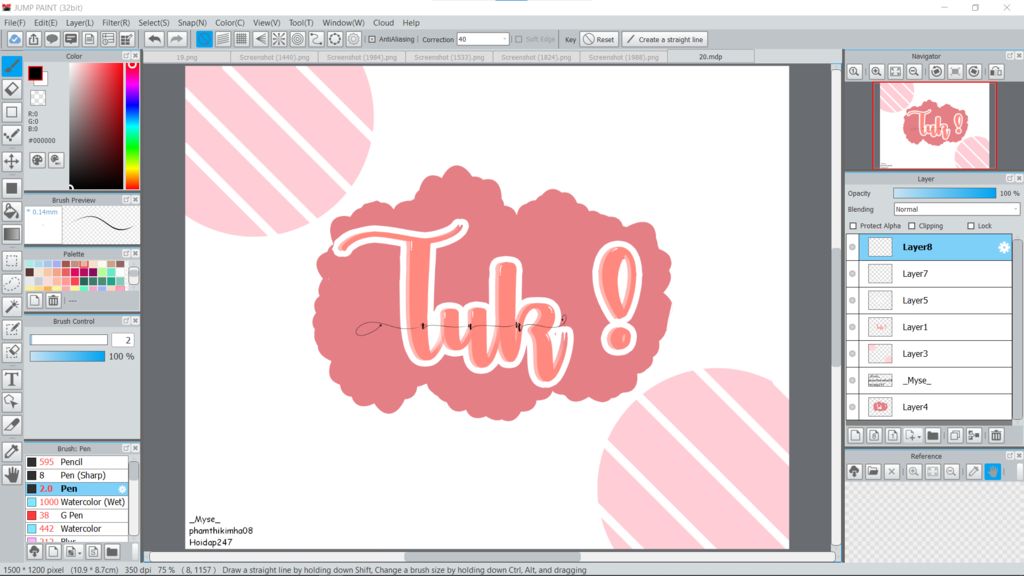
Task: Zoom out using the Navigator magnifier minus
Action: pos(914,71)
